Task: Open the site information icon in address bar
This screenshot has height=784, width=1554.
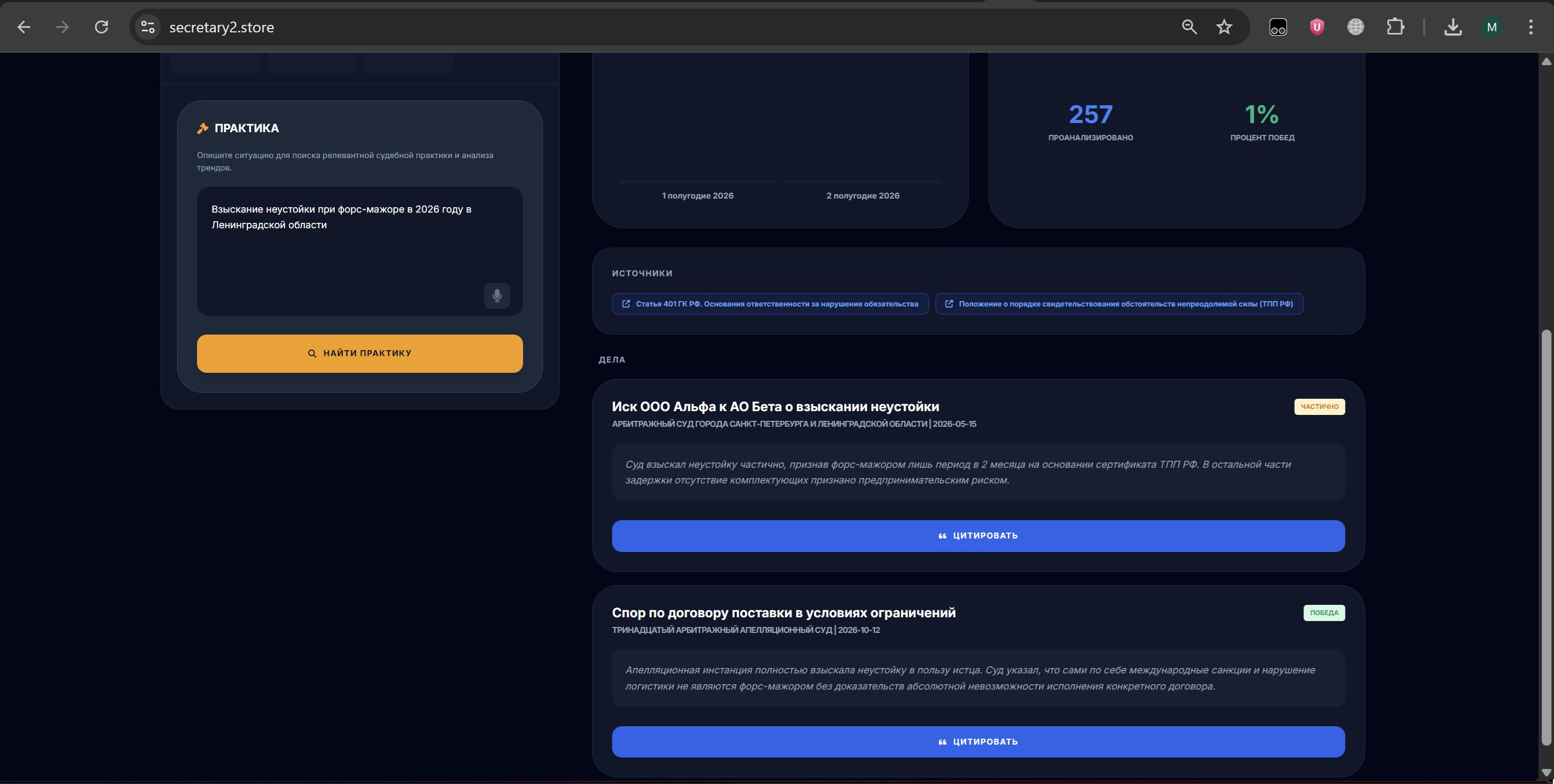Action: pos(148,27)
